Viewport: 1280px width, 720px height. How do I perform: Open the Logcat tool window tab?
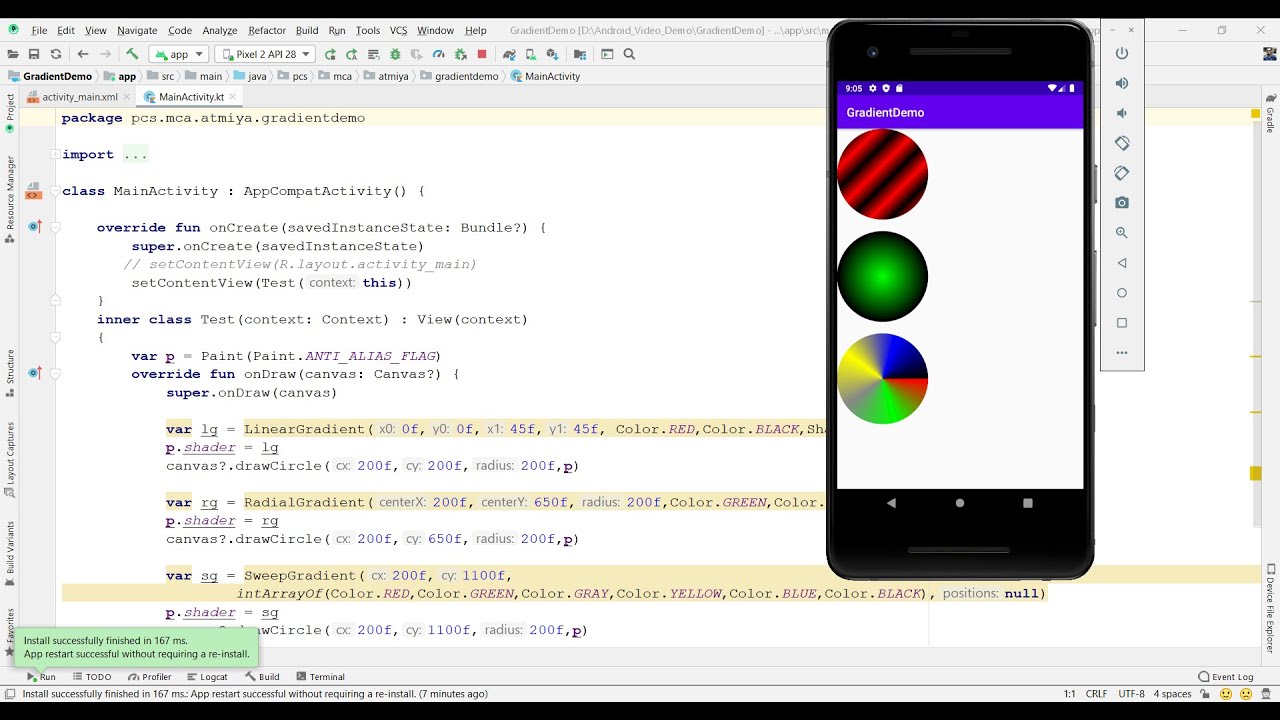tap(207, 677)
